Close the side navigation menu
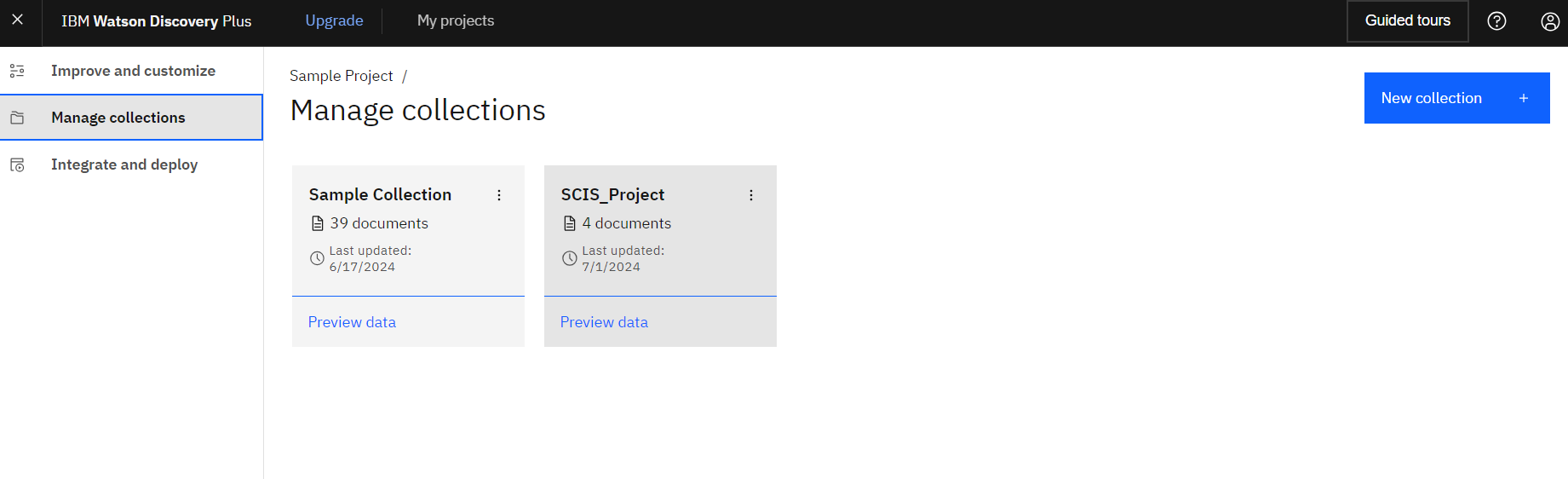 click(18, 20)
